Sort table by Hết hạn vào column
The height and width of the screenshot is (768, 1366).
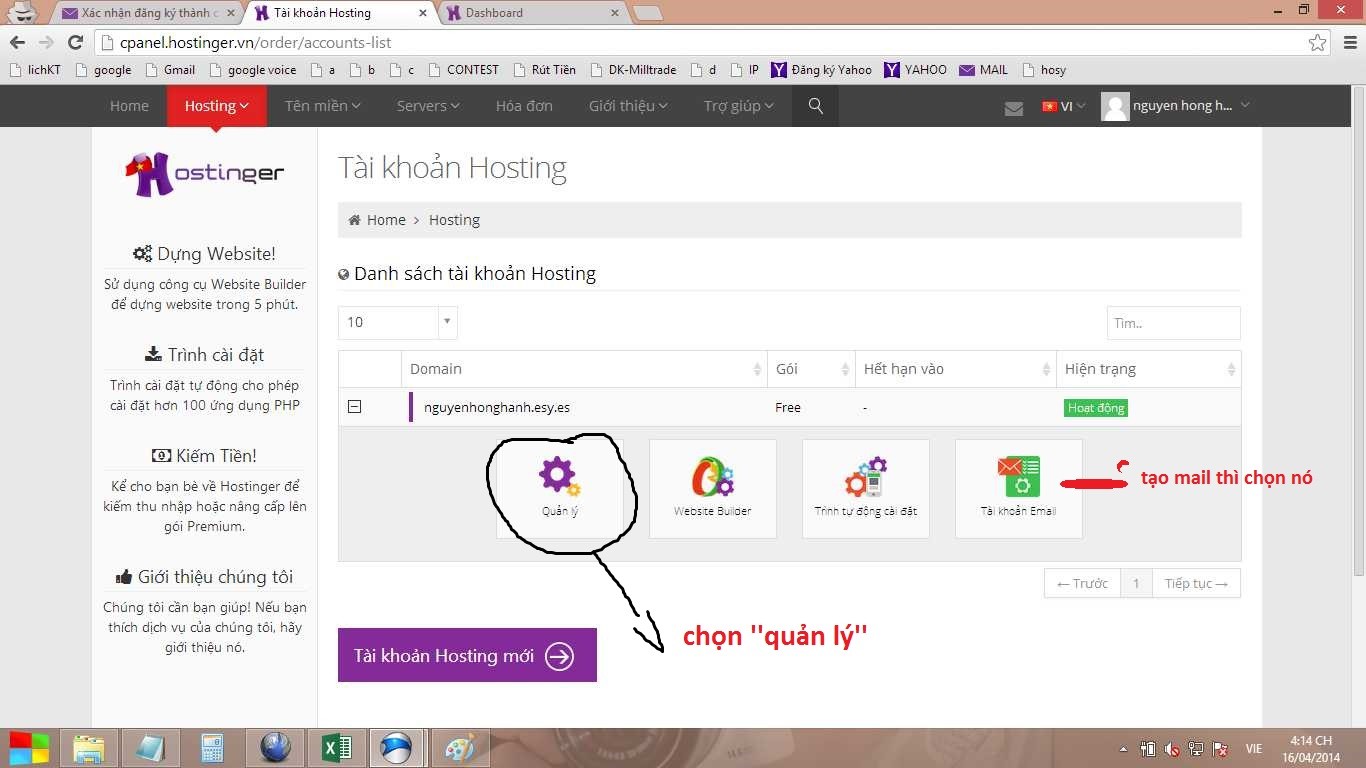(x=955, y=369)
